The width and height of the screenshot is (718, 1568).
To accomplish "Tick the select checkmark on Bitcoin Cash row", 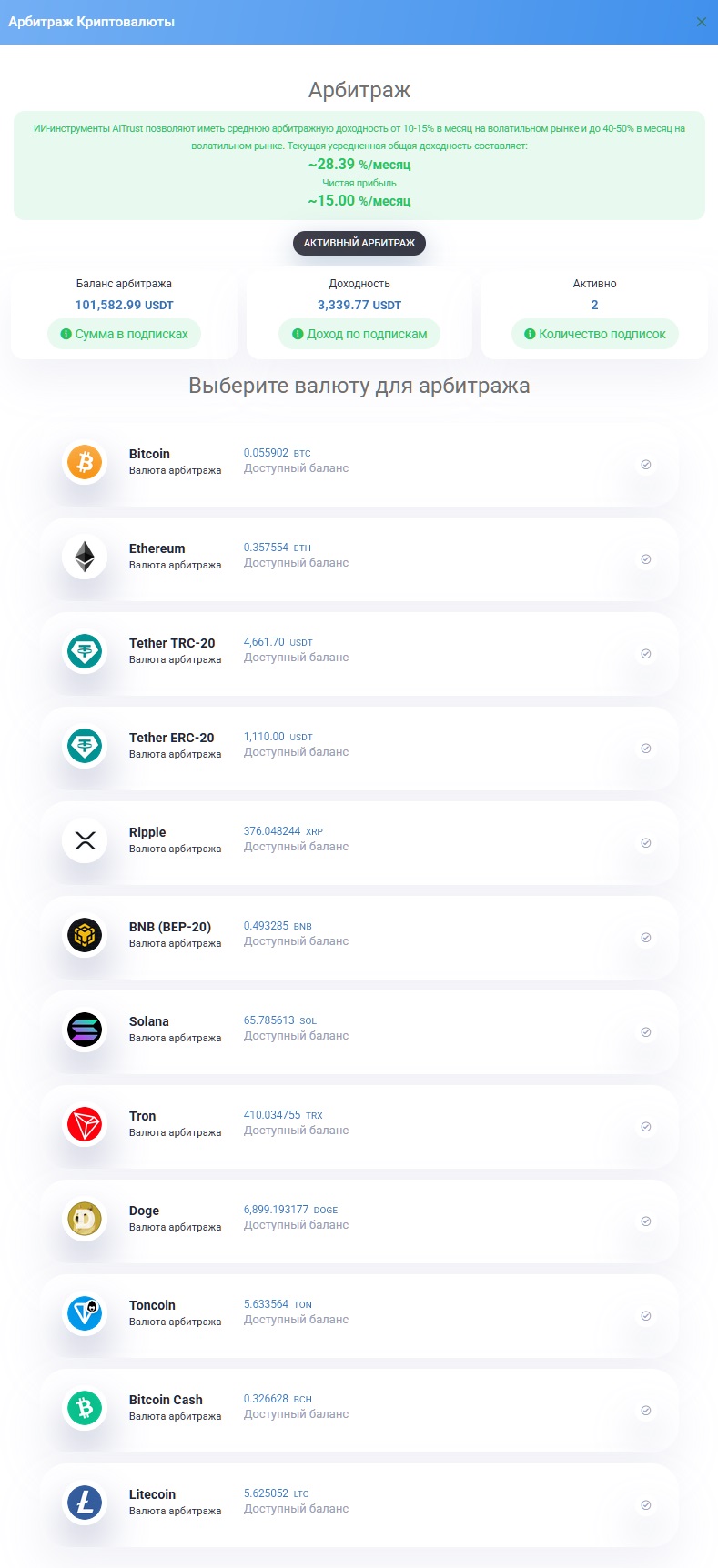I will (646, 1411).
